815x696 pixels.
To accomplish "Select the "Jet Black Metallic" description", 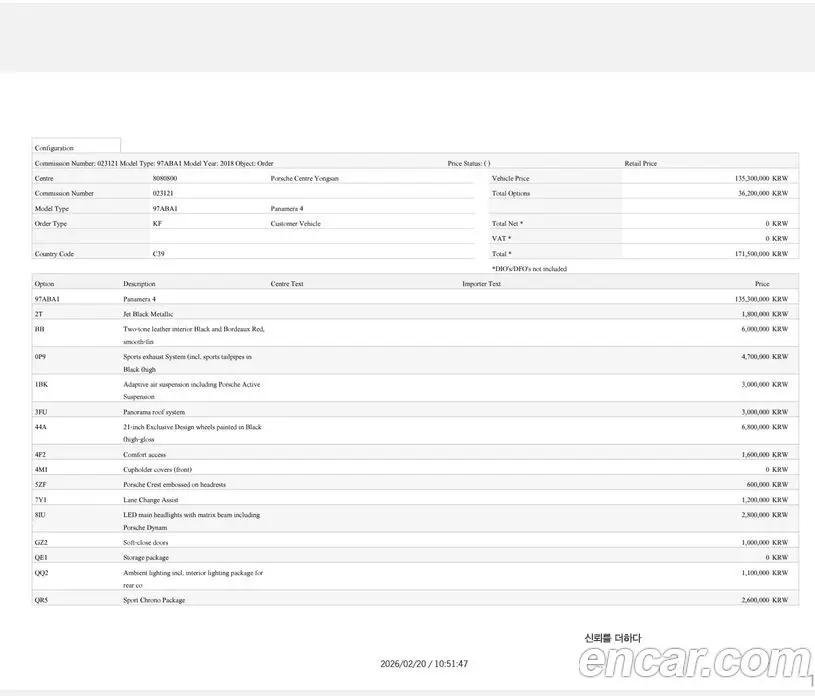I will coord(148,314).
